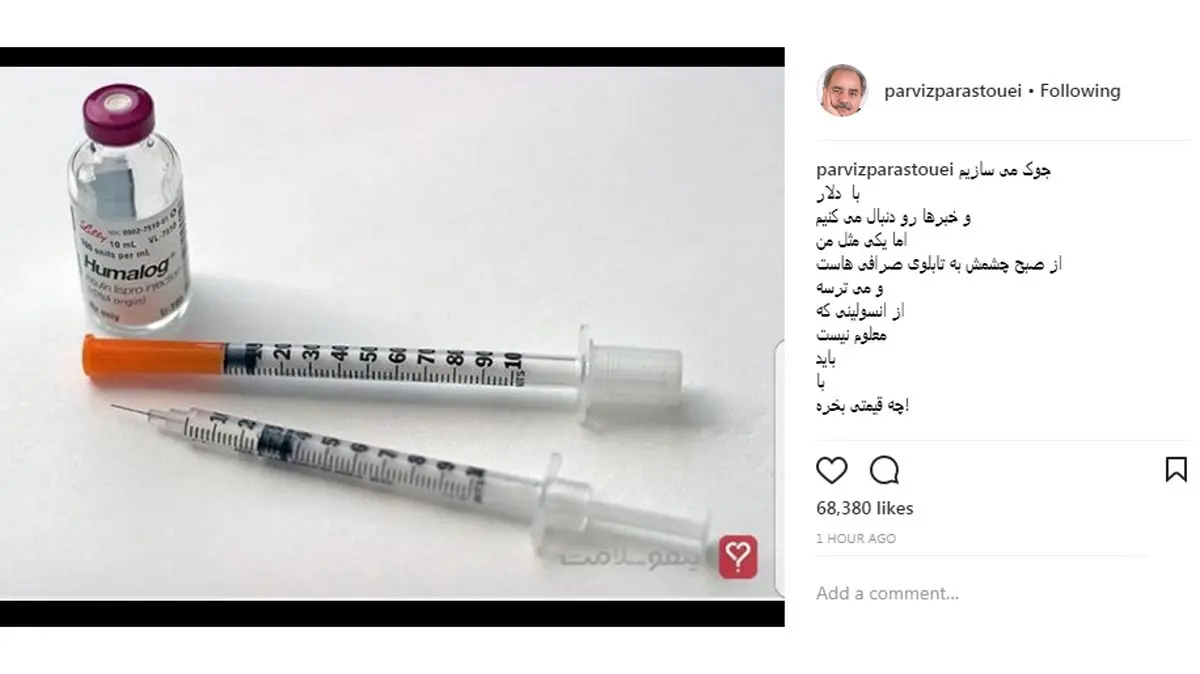Click the red heart watermark logo on photo
The height and width of the screenshot is (674, 1200).
738,556
